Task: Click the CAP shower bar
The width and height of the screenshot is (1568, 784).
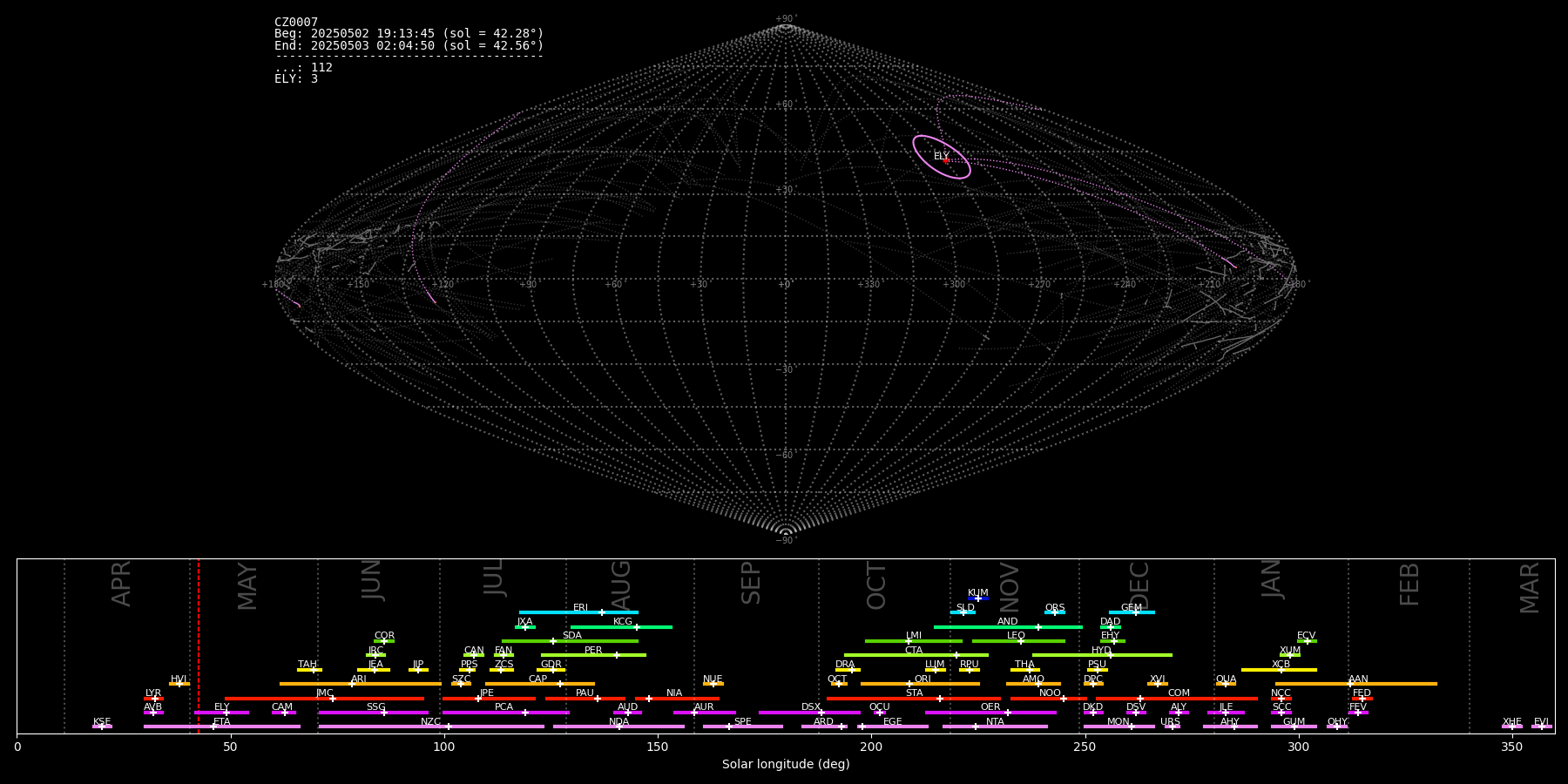Action: click(540, 684)
